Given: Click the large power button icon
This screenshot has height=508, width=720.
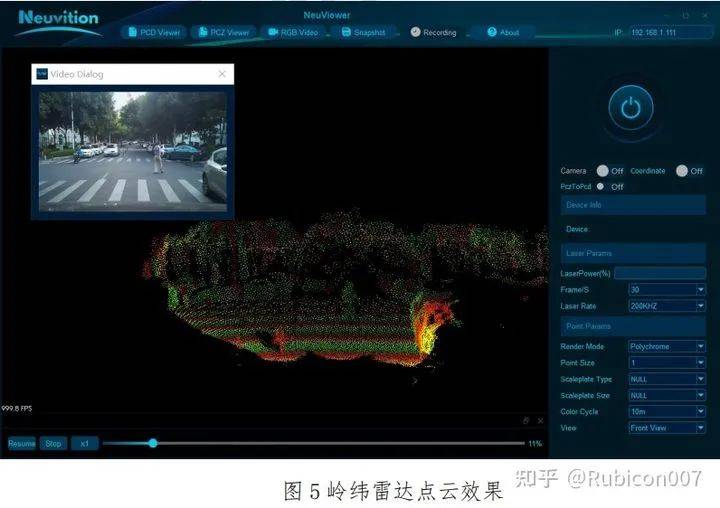Looking at the screenshot, I should click(630, 108).
